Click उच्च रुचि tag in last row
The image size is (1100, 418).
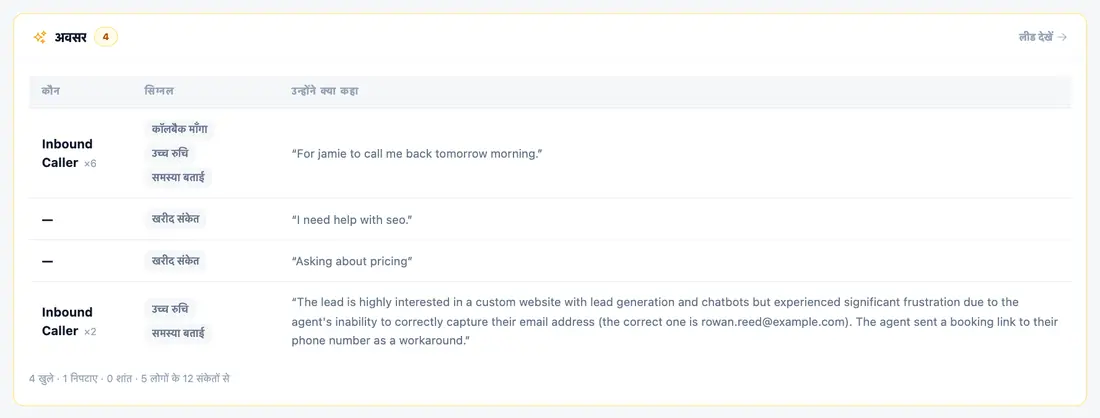[x=170, y=309]
